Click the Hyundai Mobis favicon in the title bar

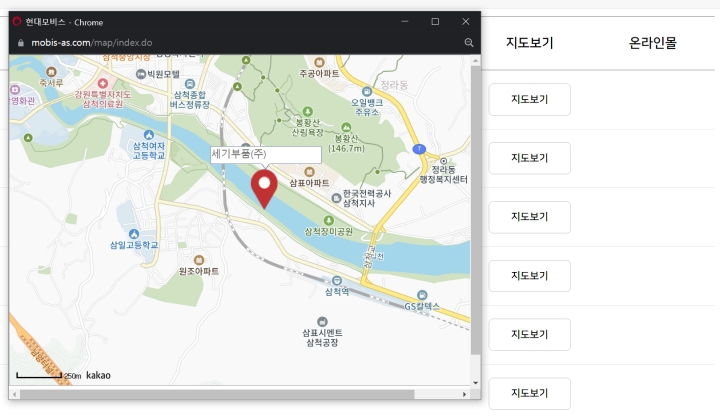(x=17, y=22)
